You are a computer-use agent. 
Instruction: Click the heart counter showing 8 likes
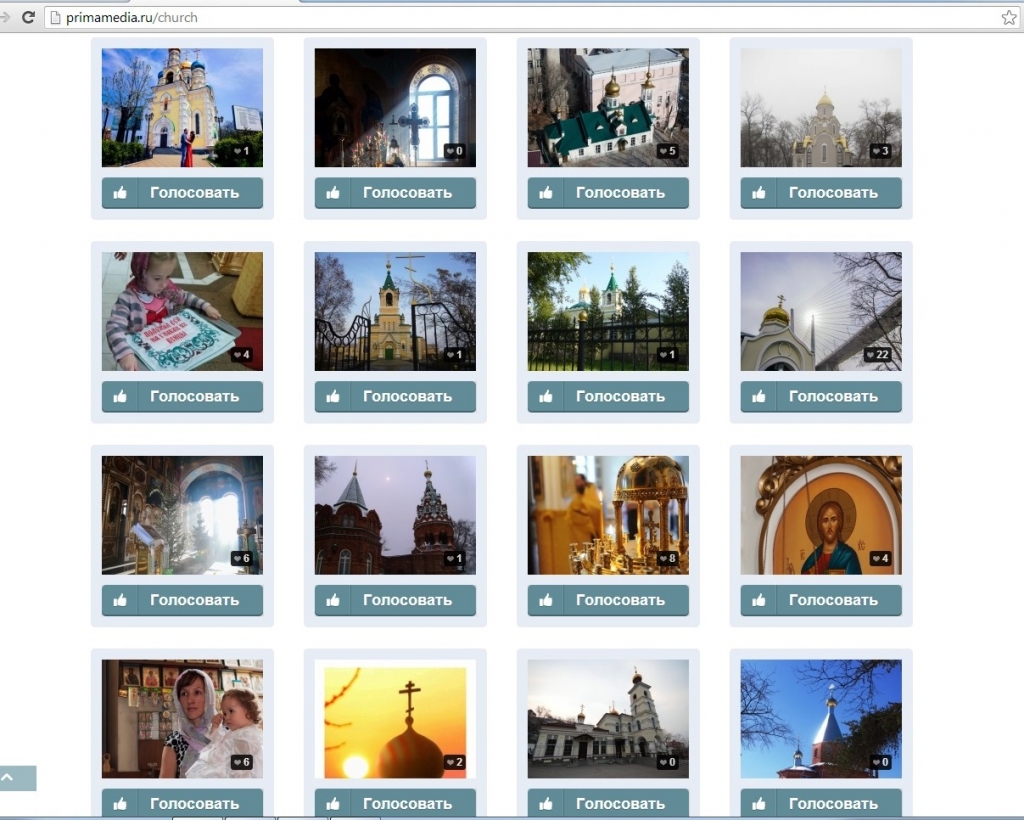point(667,559)
